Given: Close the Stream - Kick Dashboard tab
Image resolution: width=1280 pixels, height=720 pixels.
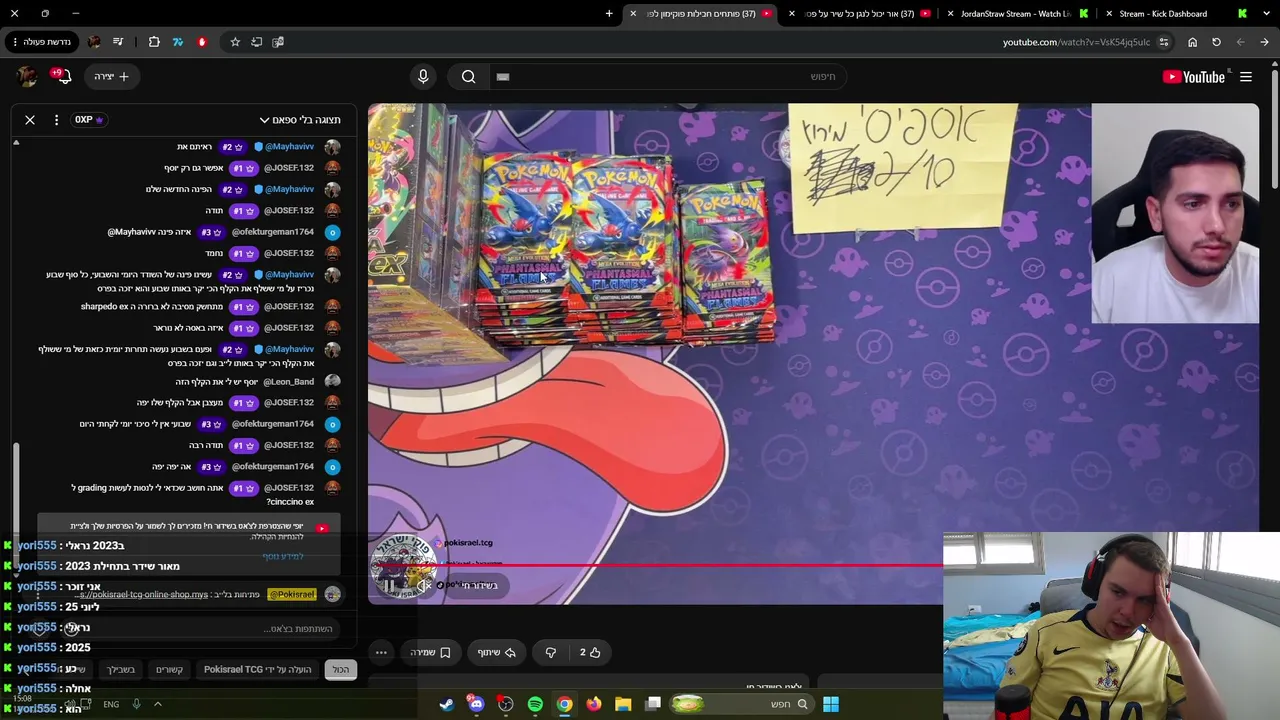Looking at the screenshot, I should tap(1109, 14).
